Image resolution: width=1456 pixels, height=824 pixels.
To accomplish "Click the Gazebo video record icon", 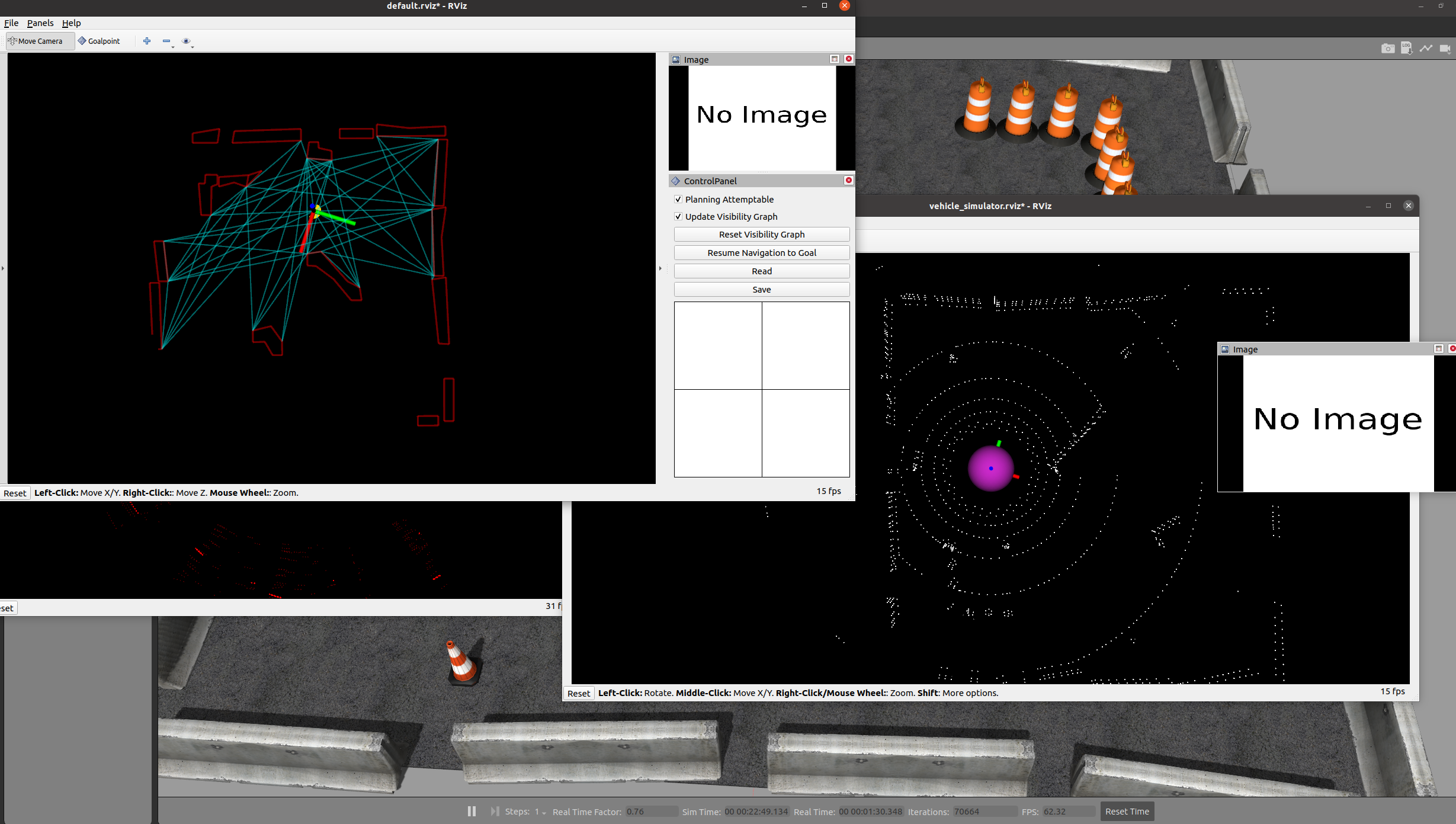I will [1445, 49].
